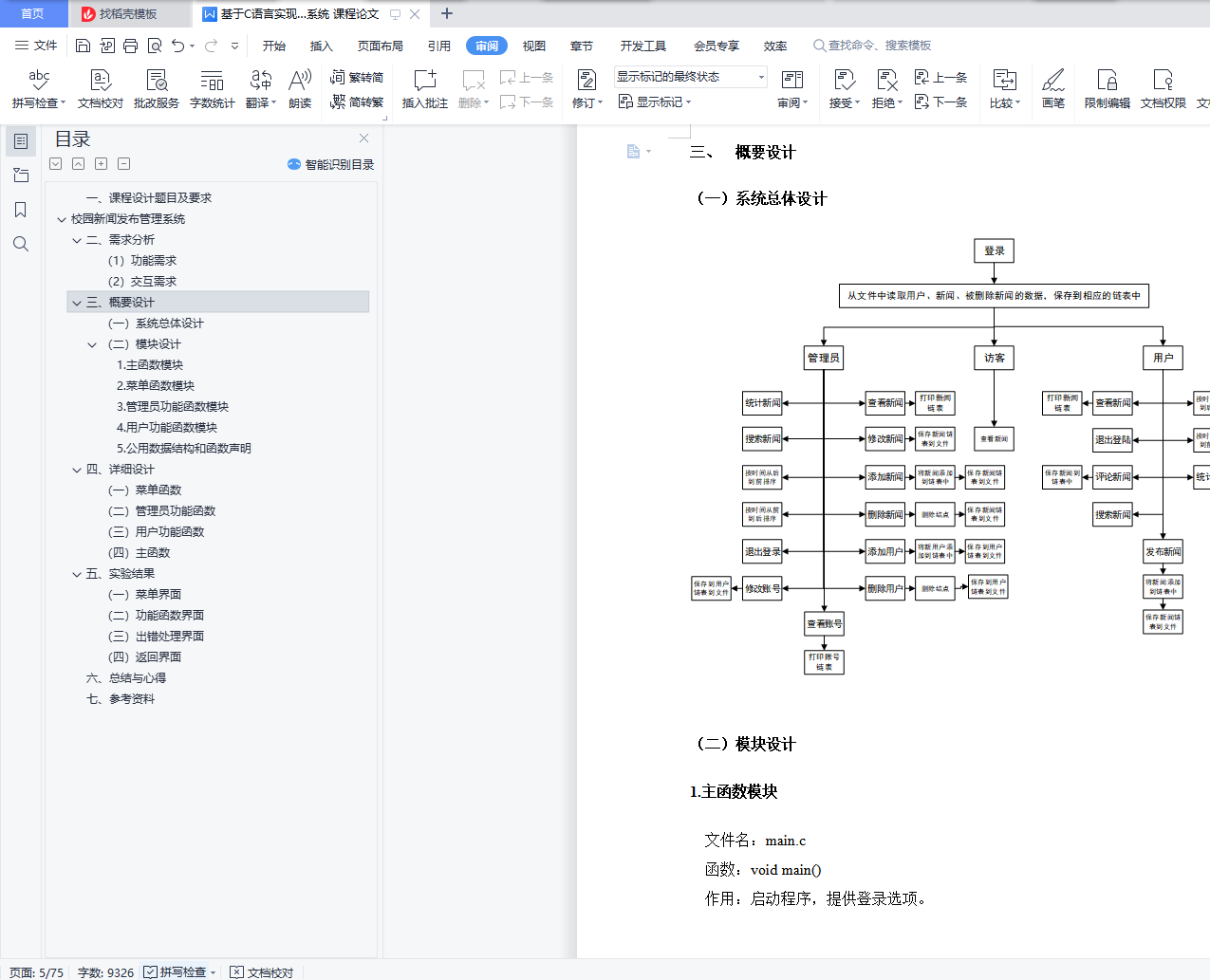Switch to the 引用 ribbon tab

tap(439, 46)
